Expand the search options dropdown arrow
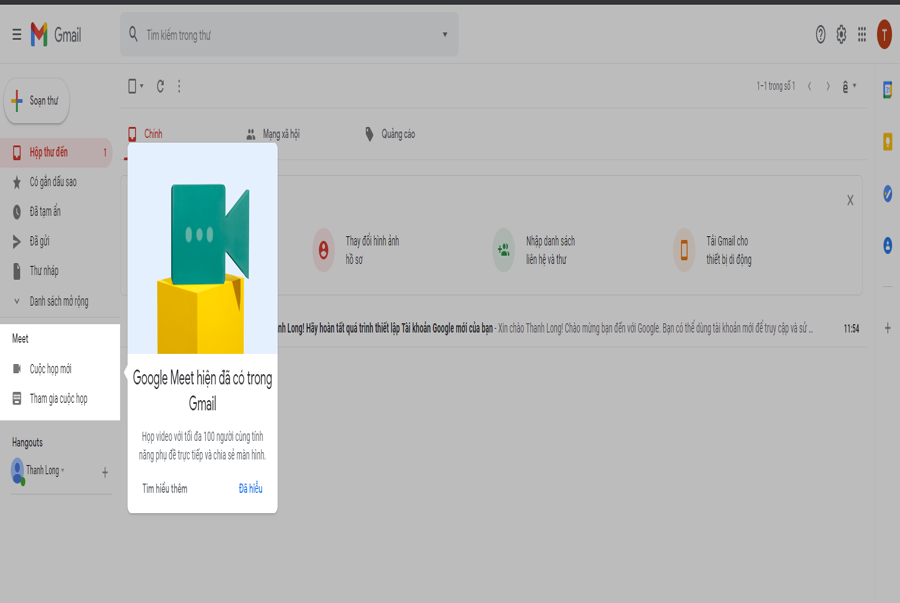 pos(444,34)
